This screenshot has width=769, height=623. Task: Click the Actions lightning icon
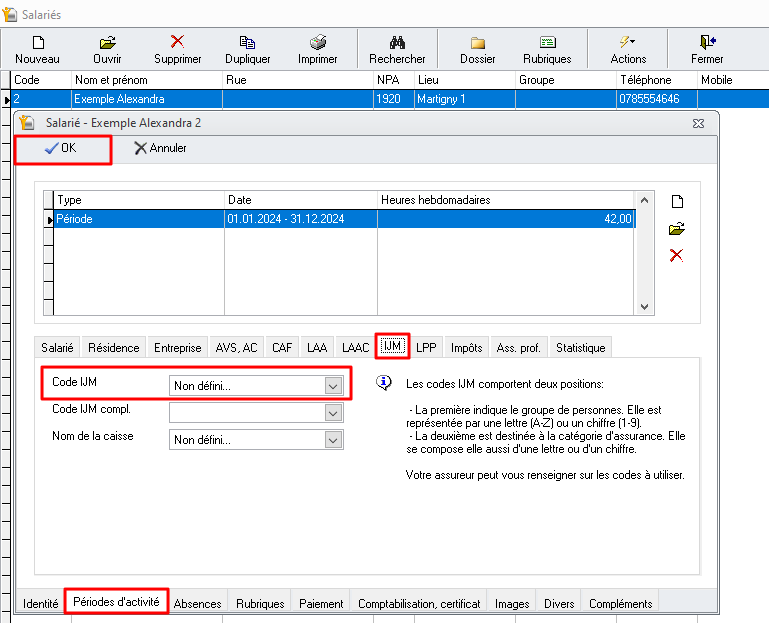(x=628, y=43)
